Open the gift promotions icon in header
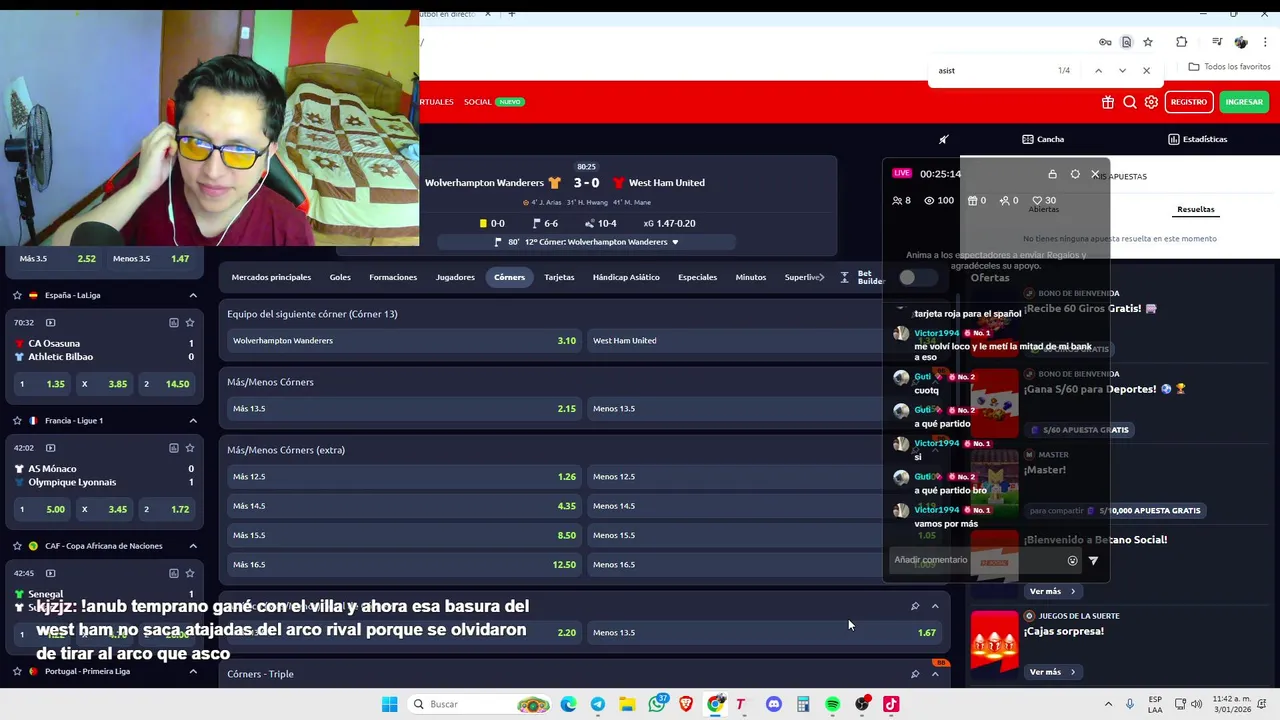 coord(1108,102)
